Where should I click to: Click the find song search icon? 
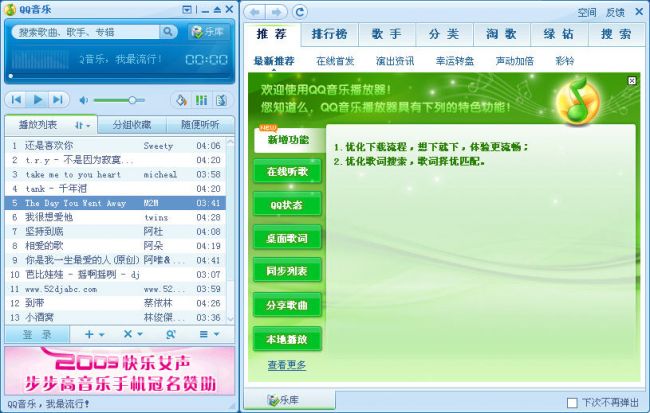tap(170, 334)
